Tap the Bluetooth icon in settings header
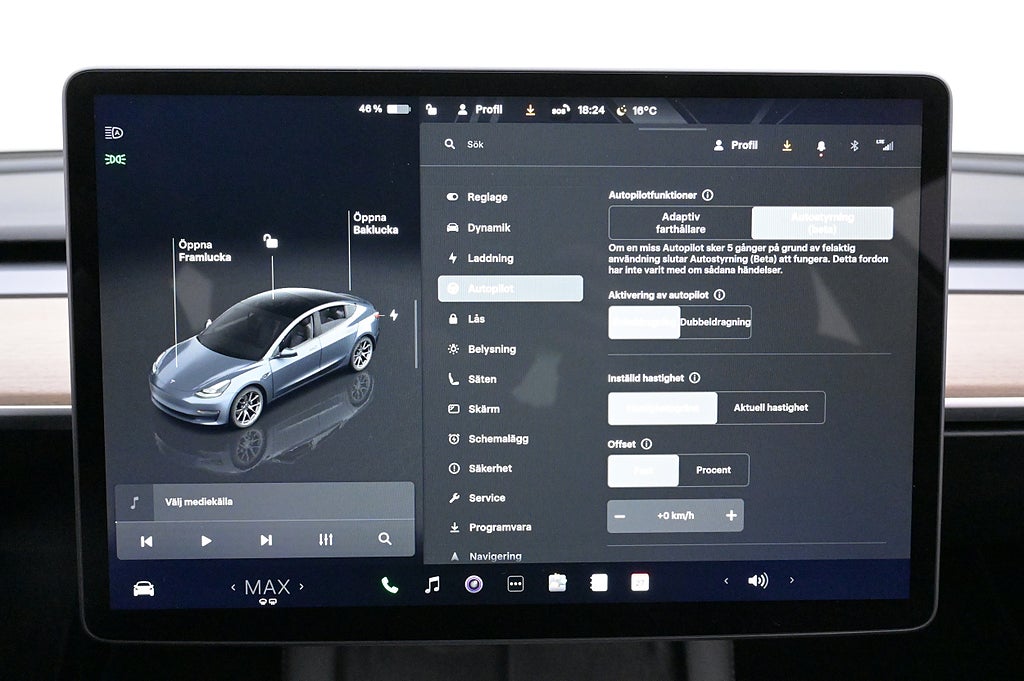Screen dimensions: 1024x681 click(854, 146)
